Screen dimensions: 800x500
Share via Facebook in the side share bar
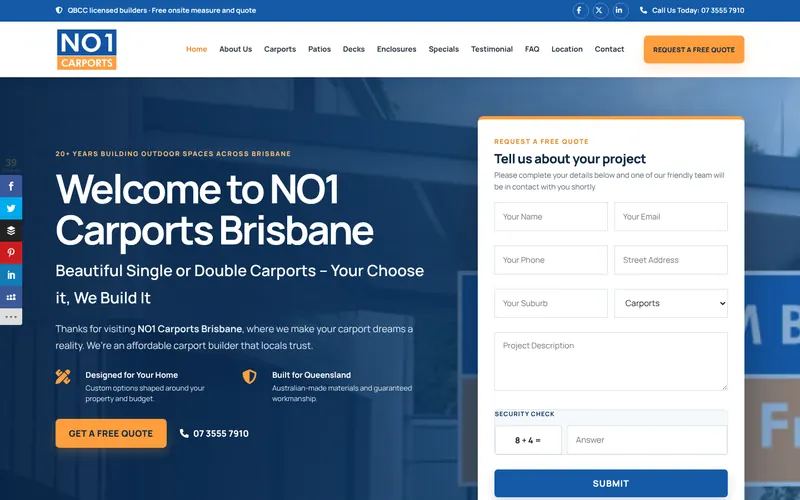pyautogui.click(x=11, y=186)
